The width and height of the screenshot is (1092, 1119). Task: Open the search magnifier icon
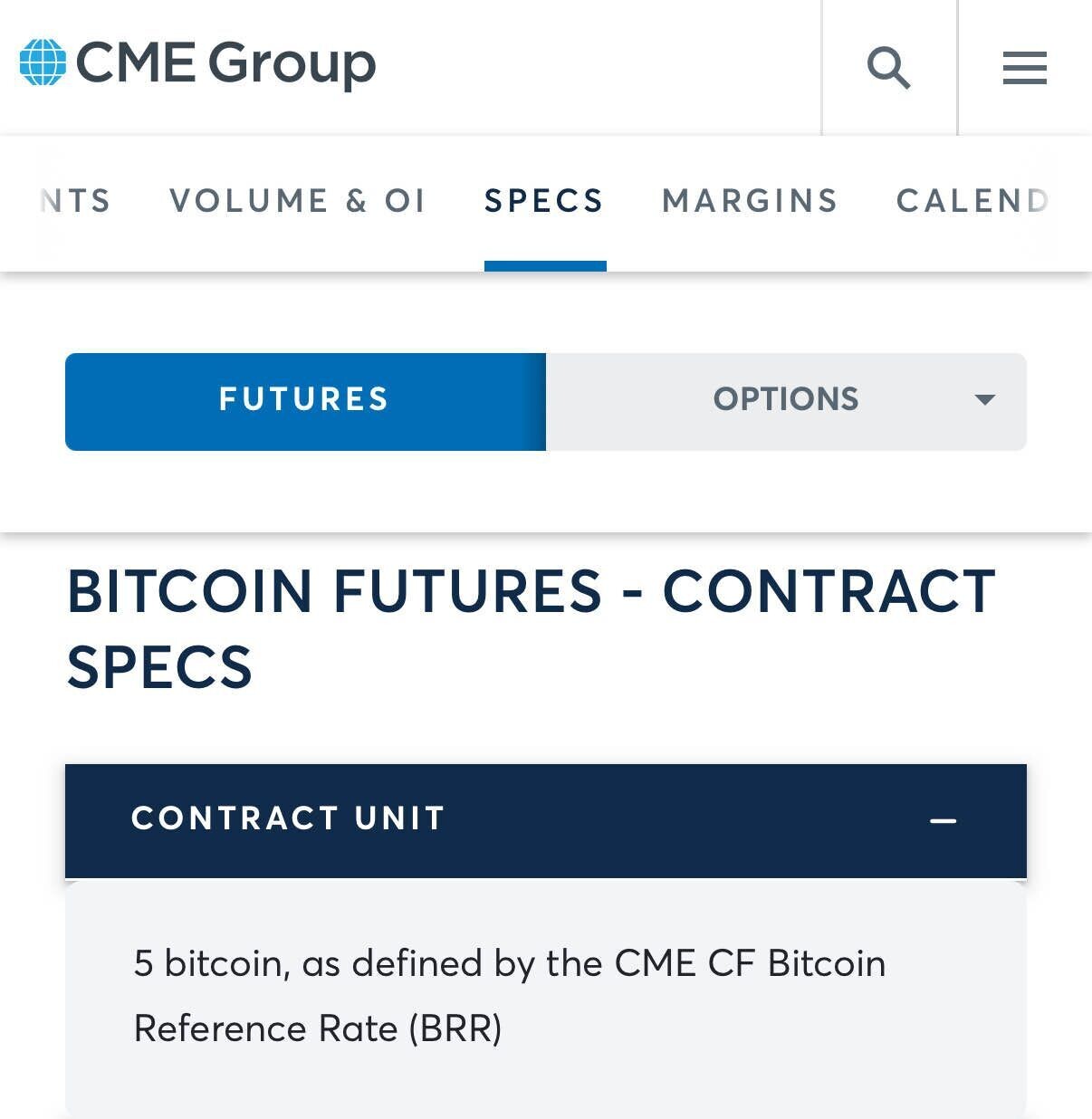click(x=888, y=67)
